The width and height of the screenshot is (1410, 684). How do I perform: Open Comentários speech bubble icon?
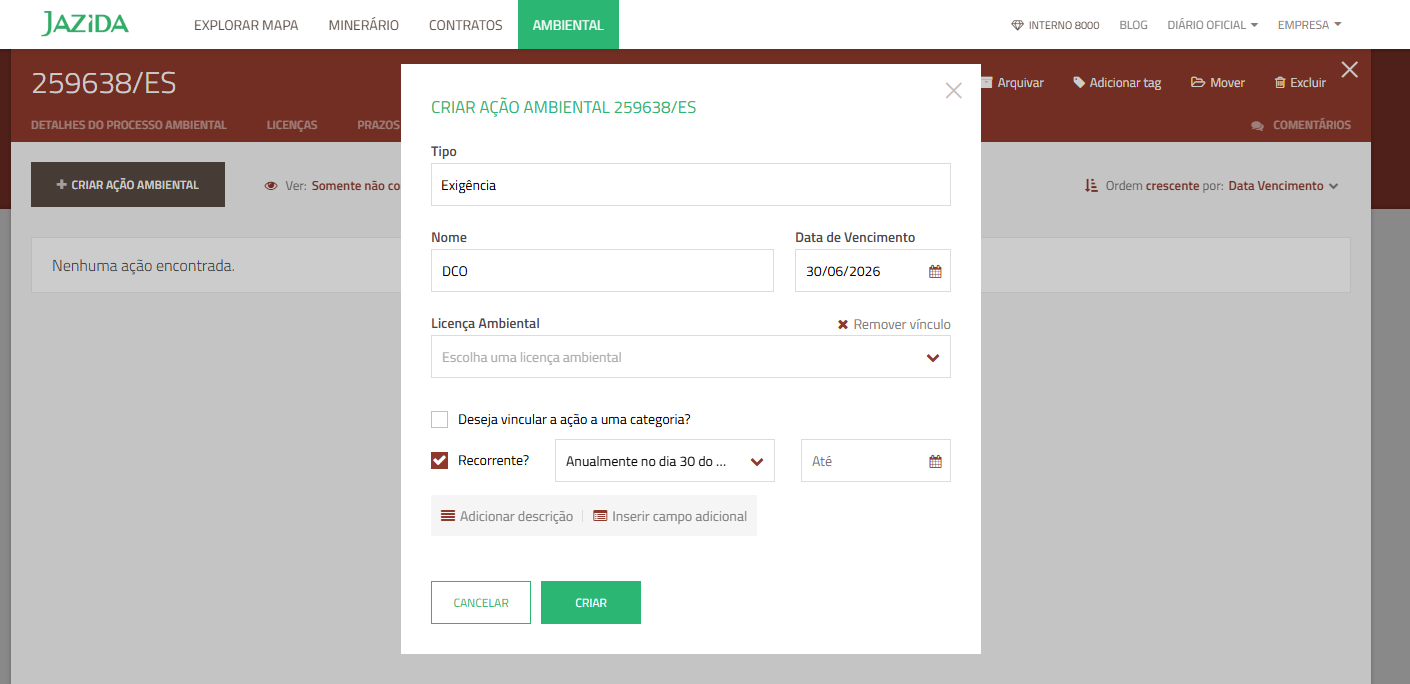pos(1257,126)
